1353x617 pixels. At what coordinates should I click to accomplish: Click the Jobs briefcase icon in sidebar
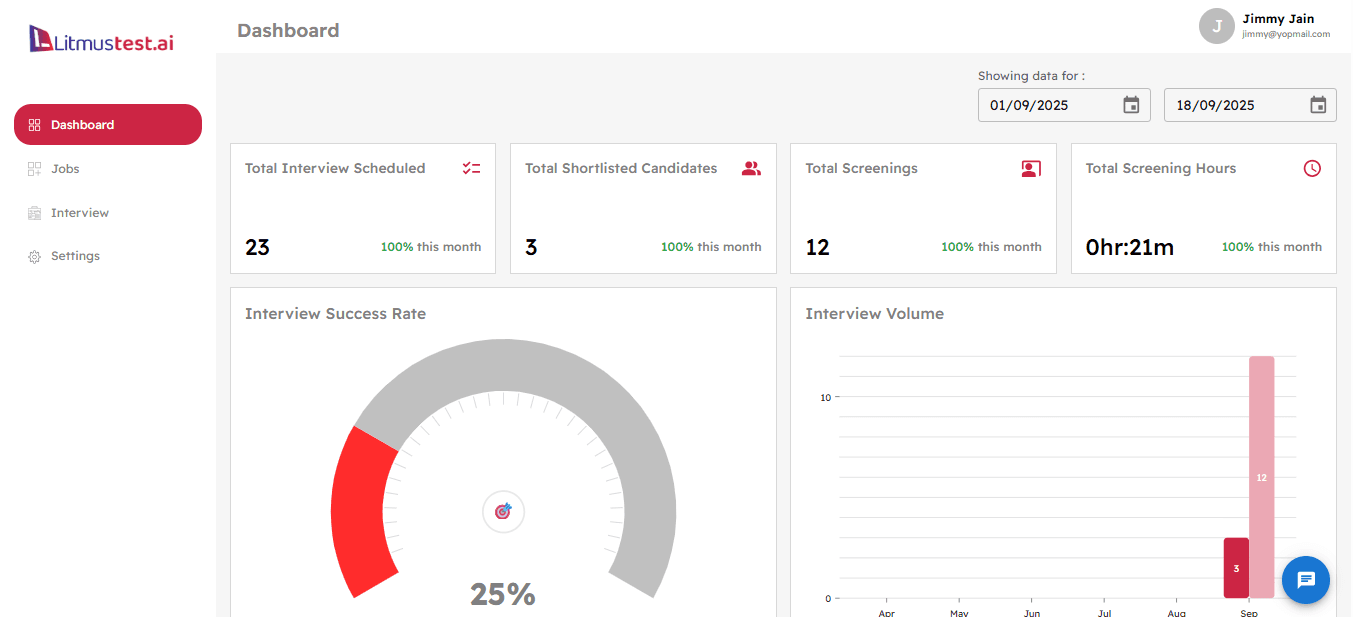click(33, 168)
